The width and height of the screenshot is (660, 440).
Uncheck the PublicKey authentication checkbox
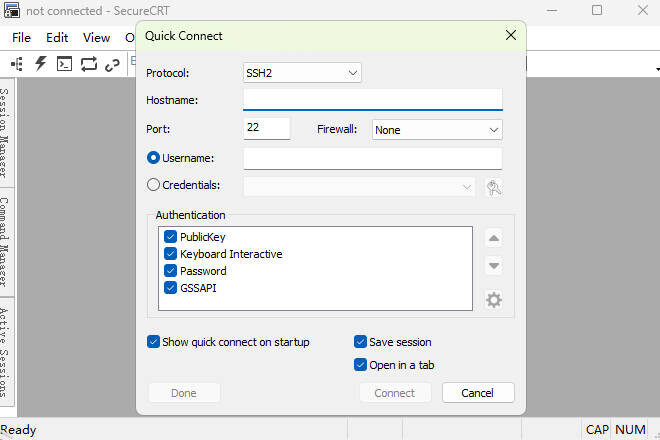170,237
